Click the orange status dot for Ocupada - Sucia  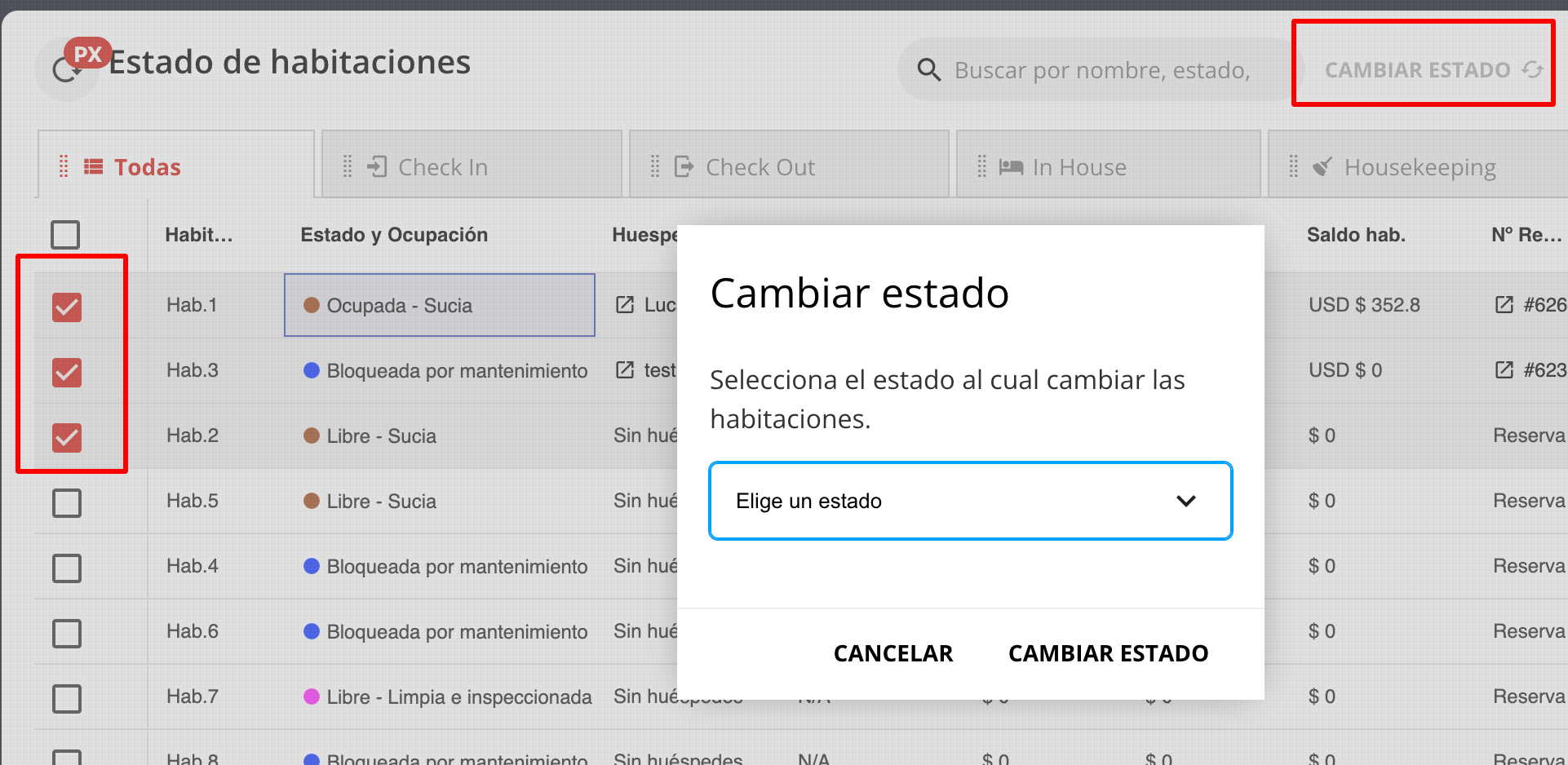tap(311, 304)
